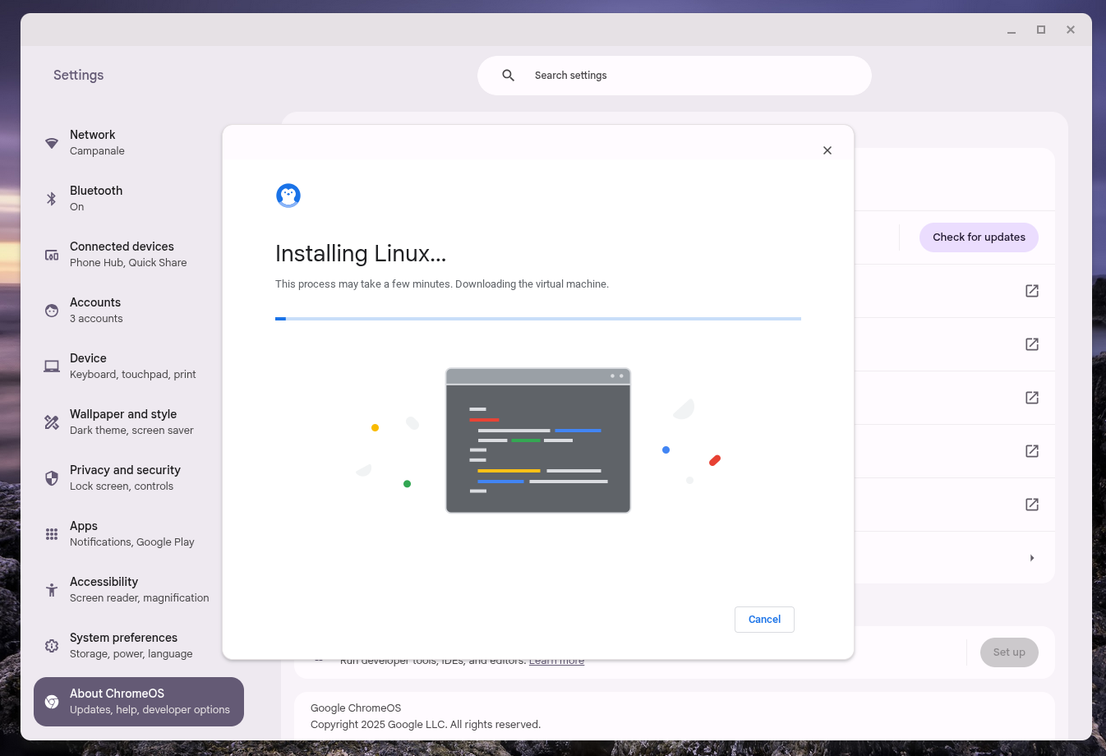Close the Settings window
The height and width of the screenshot is (756, 1106).
[1070, 30]
